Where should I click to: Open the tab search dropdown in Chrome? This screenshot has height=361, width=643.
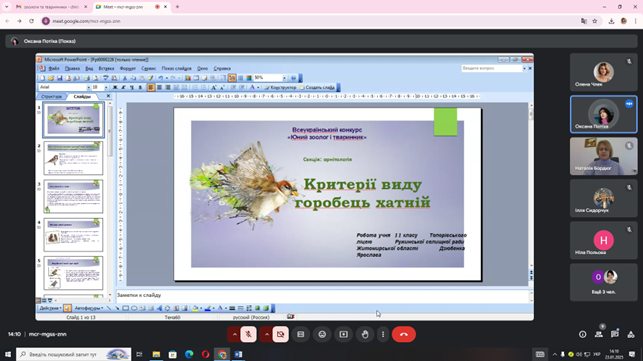[6, 7]
